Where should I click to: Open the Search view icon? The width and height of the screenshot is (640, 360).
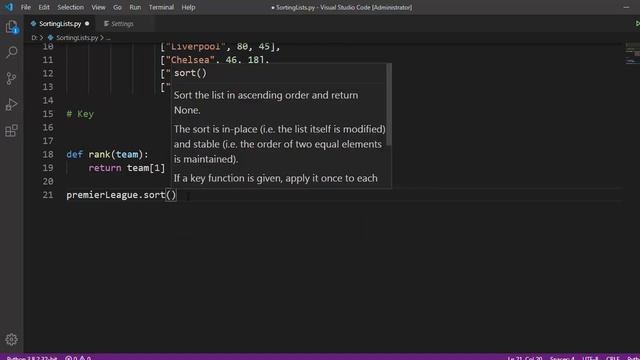coord(11,52)
